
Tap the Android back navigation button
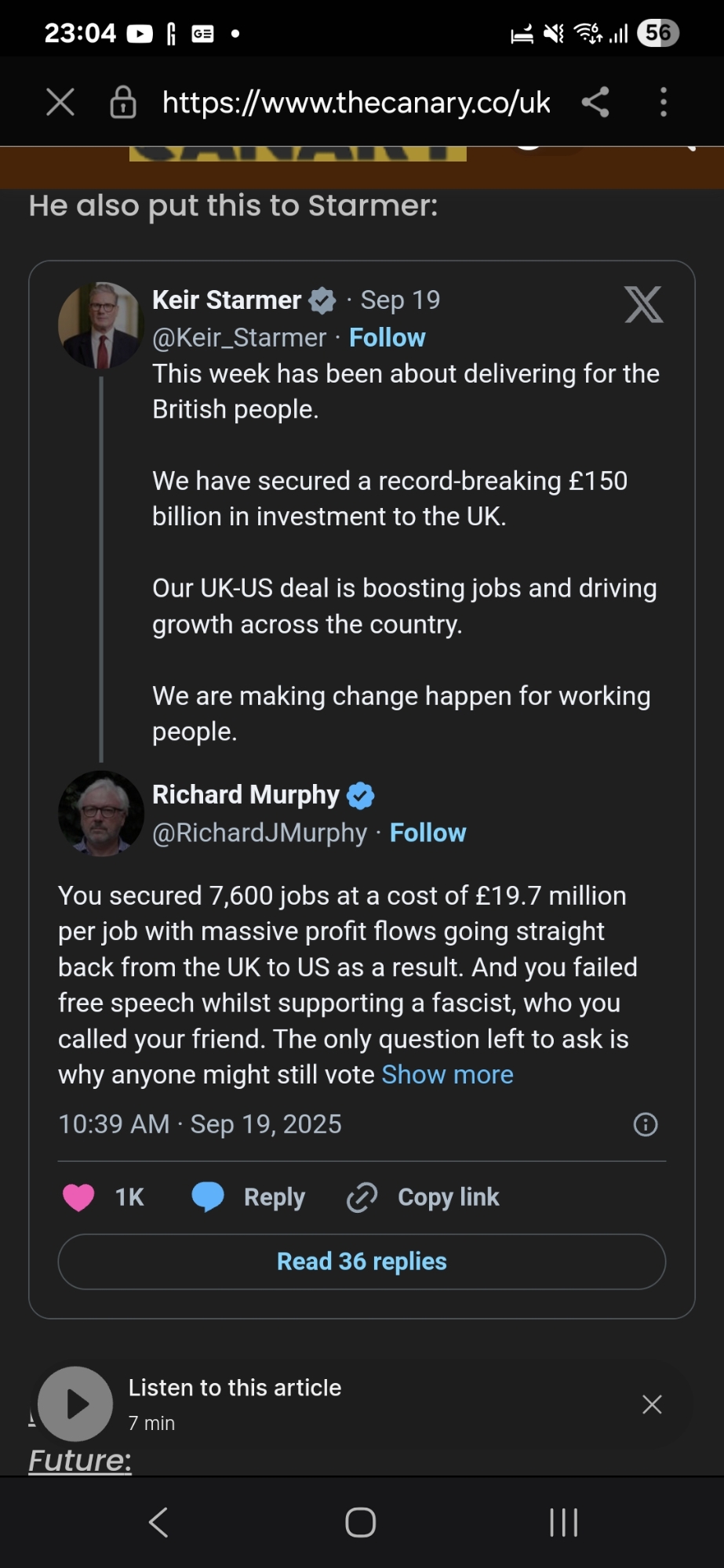pyautogui.click(x=158, y=1523)
